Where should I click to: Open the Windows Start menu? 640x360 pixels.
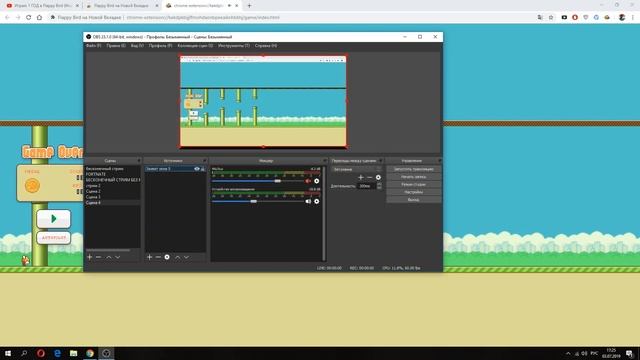coord(8,353)
